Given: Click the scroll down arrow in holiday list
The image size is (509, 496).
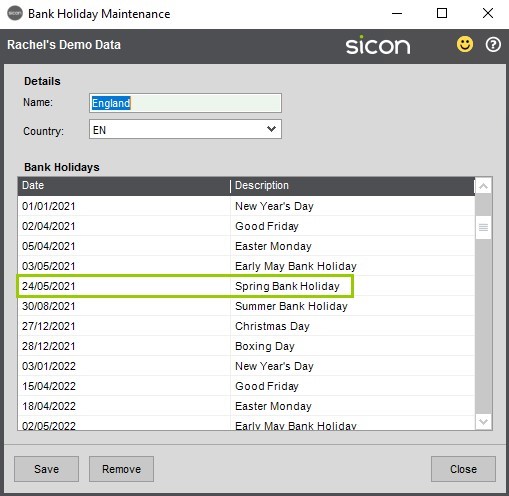Looking at the screenshot, I should point(483,422).
